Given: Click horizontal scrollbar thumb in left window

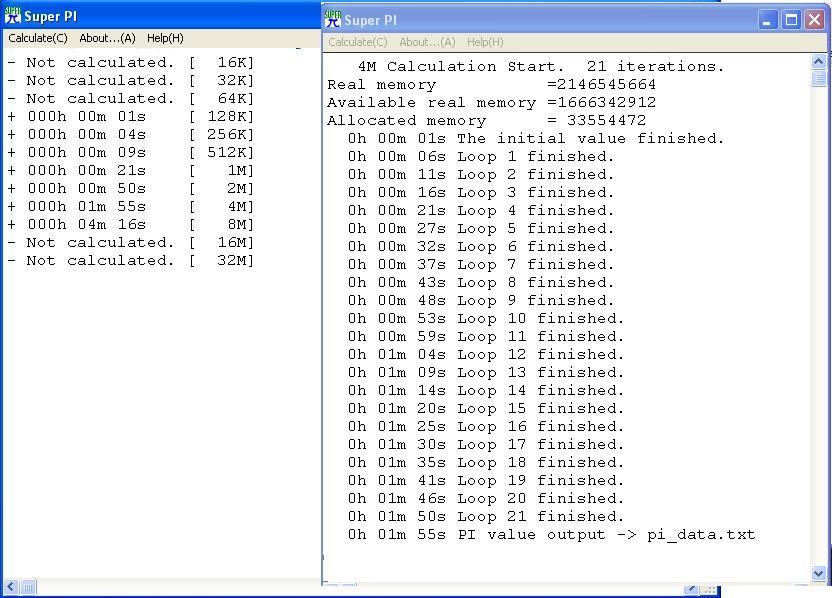Looking at the screenshot, I should [x=28, y=587].
